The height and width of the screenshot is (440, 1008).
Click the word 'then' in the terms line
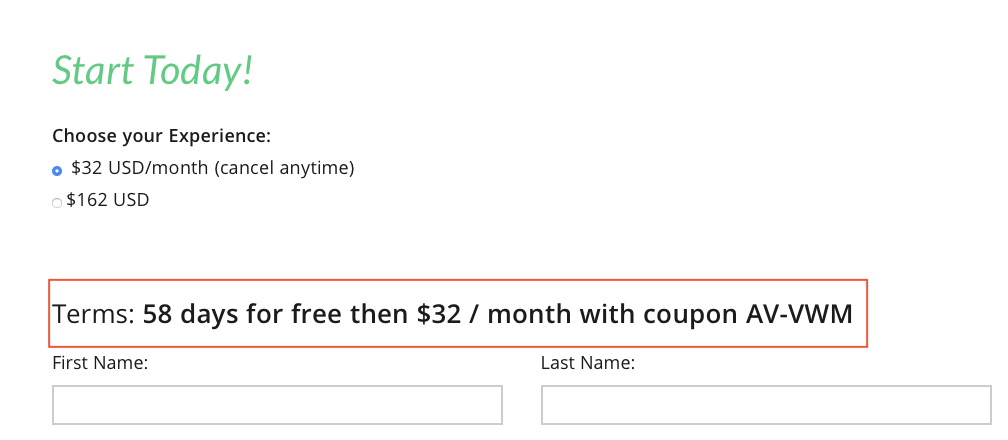pos(380,314)
